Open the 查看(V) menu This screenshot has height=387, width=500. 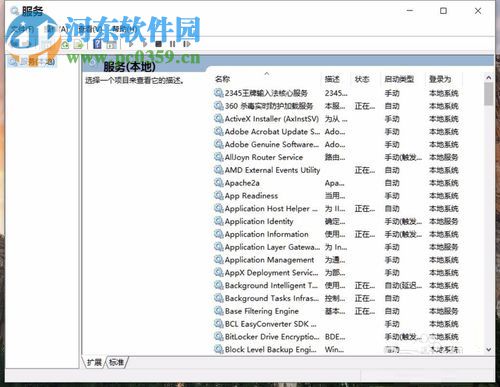pyautogui.click(x=90, y=29)
